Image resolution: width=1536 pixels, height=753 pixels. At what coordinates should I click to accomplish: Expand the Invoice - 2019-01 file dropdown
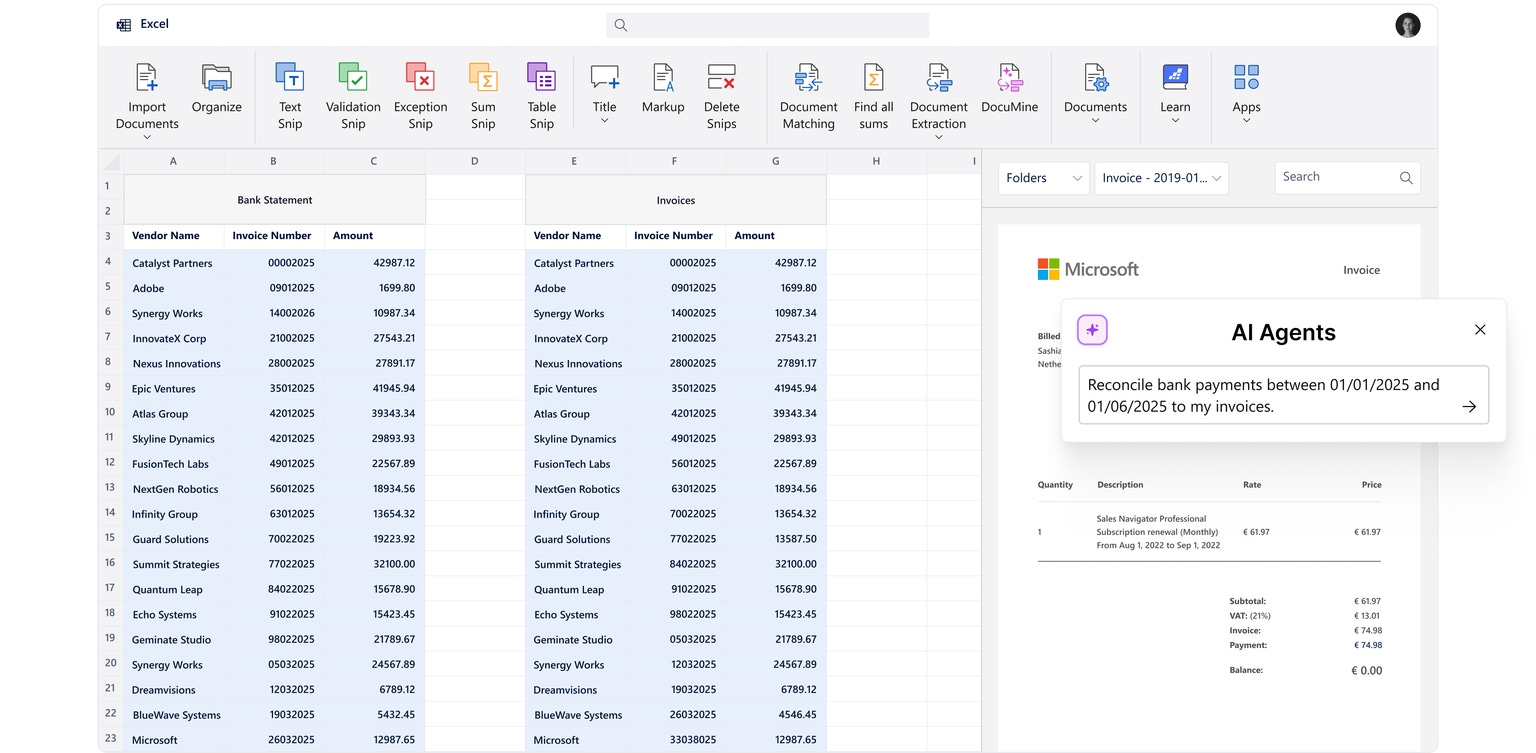(1161, 178)
